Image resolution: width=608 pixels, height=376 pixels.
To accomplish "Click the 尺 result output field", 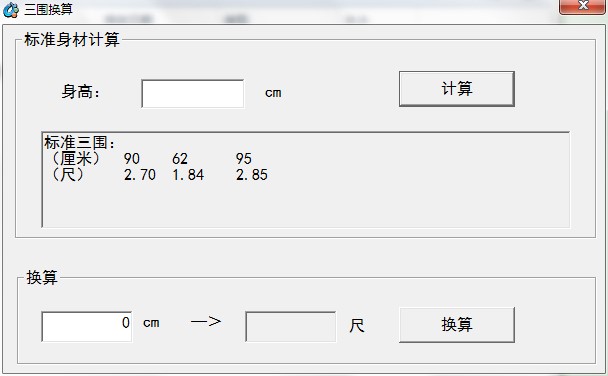I will pos(290,326).
